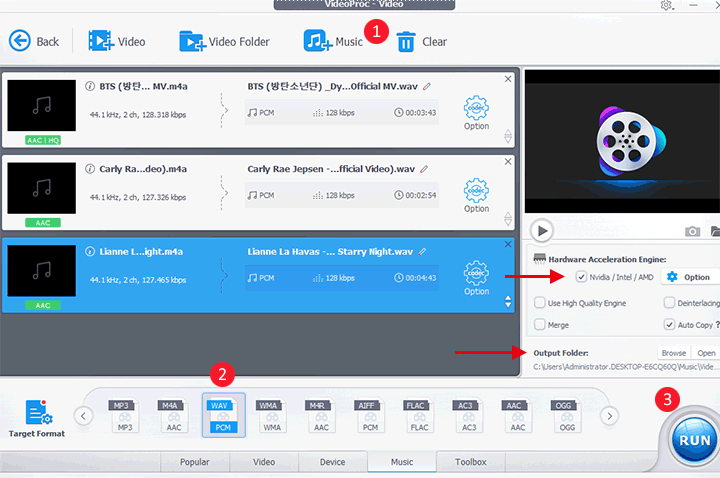Choose WMA output format
Screen dimensions: 720x478
(272, 416)
